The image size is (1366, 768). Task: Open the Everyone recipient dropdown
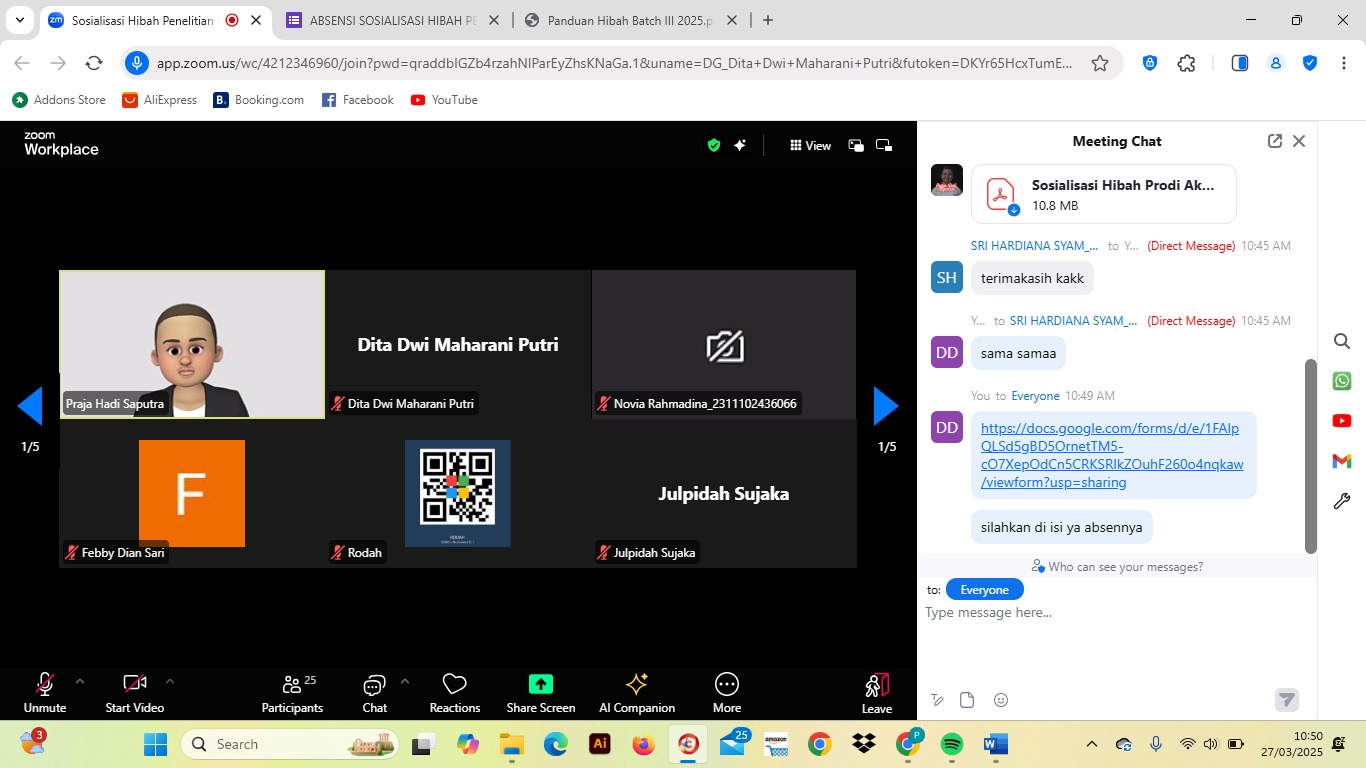point(984,590)
